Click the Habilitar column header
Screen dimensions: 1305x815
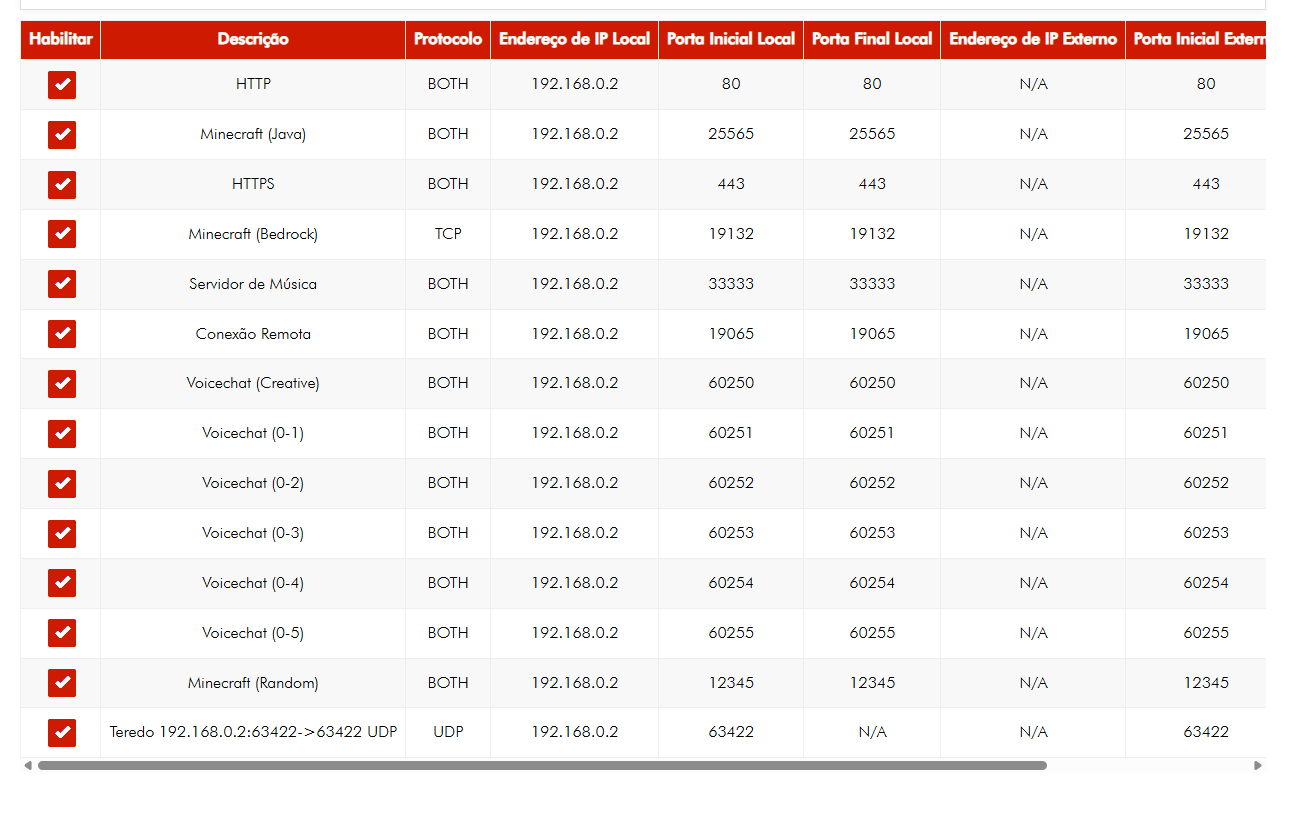[x=61, y=40]
